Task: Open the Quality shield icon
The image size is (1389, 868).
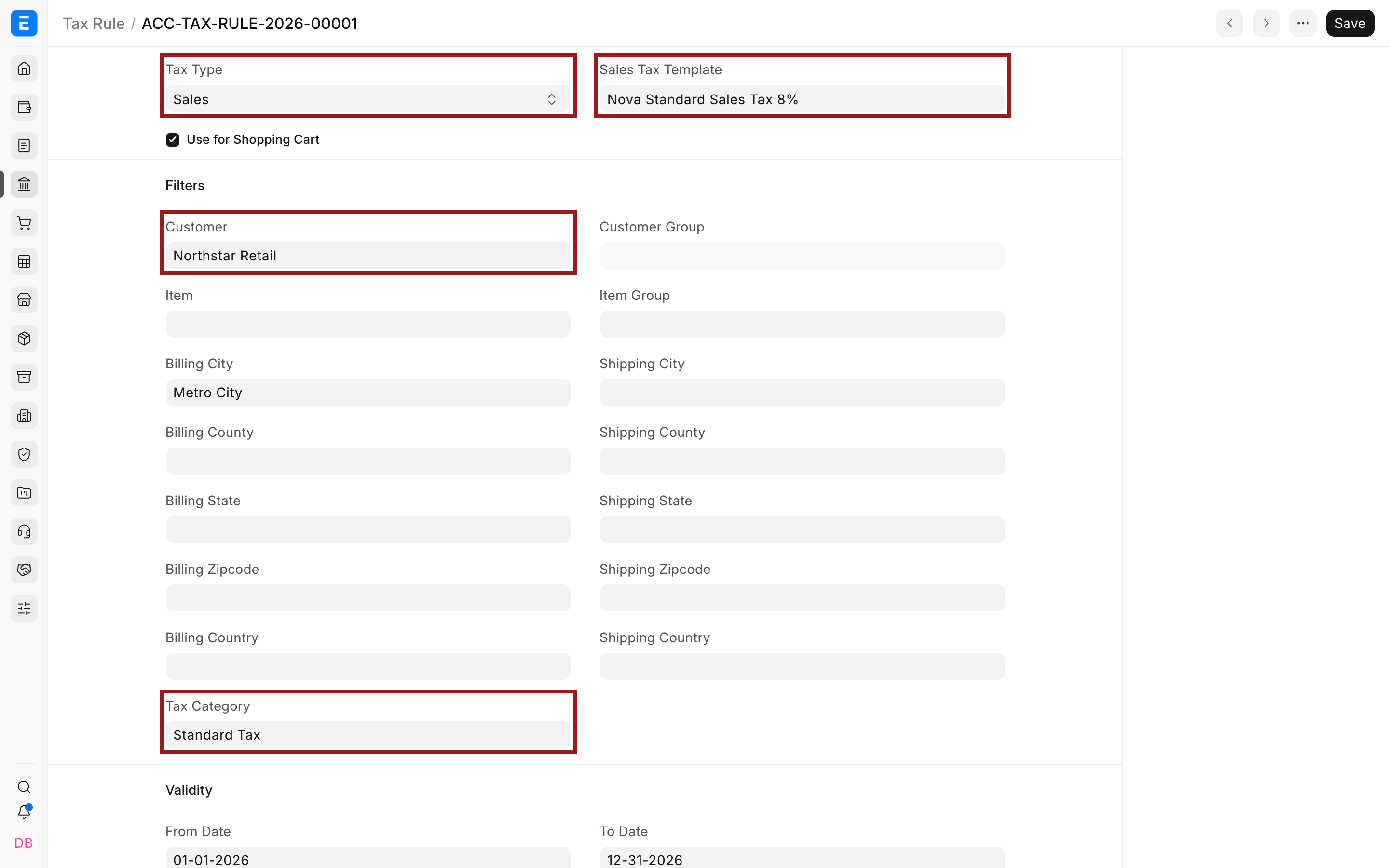Action: point(24,455)
